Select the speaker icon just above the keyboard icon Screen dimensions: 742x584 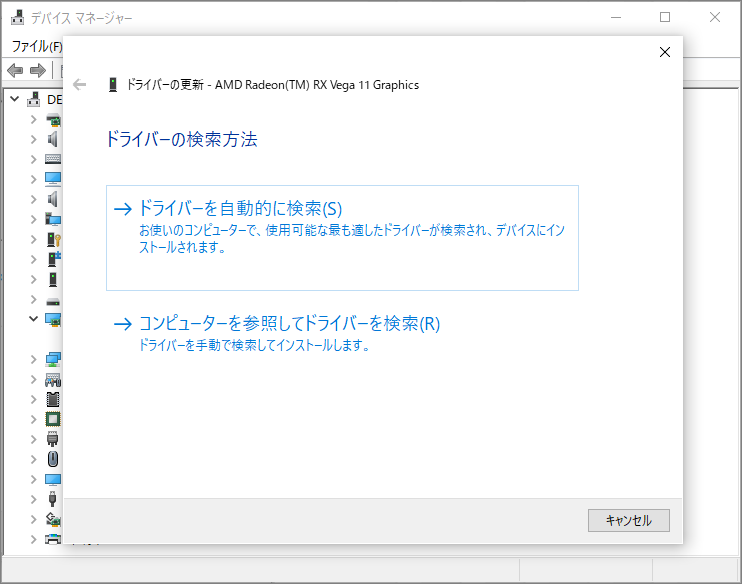tap(53, 139)
